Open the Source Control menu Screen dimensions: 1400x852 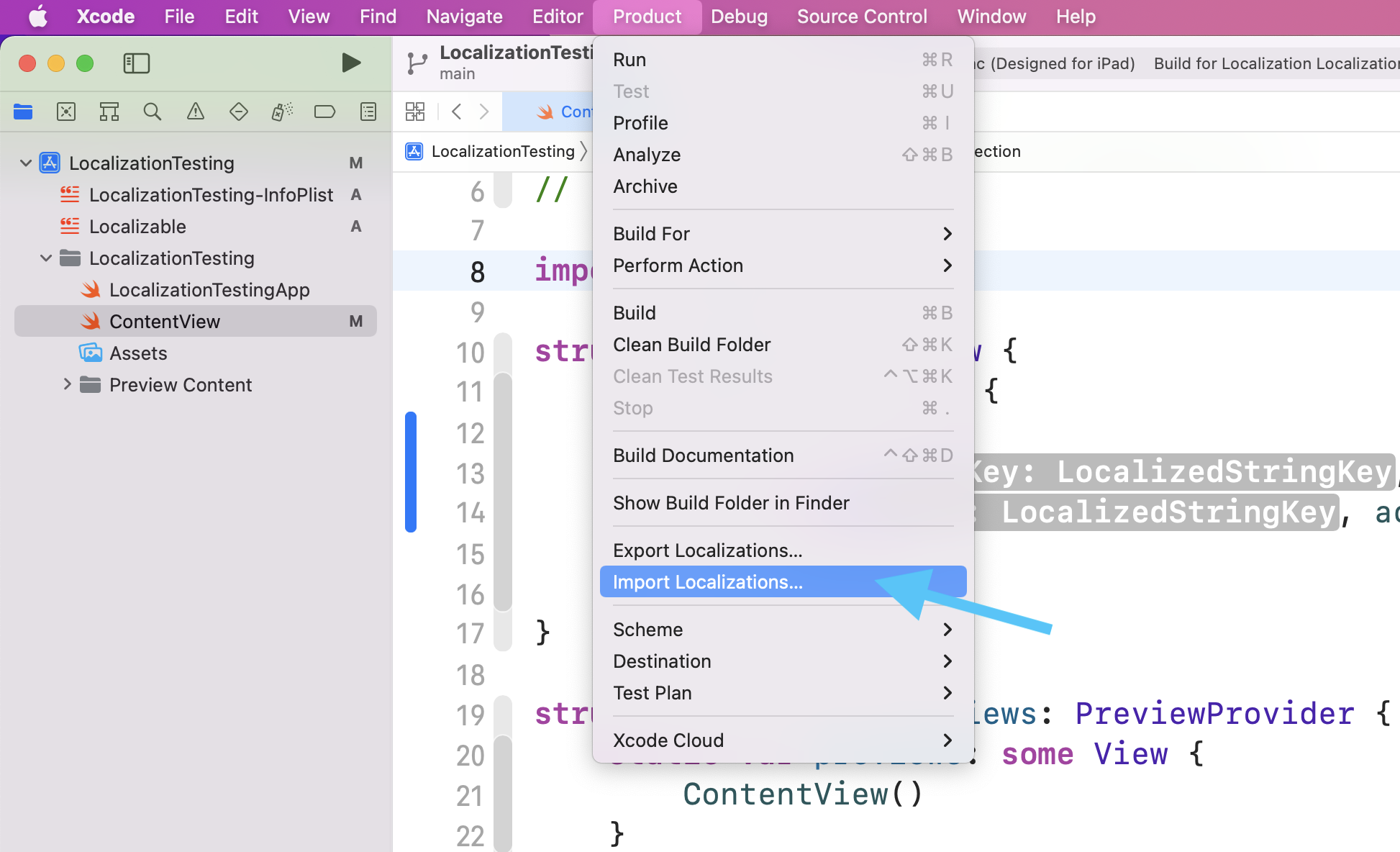(862, 16)
